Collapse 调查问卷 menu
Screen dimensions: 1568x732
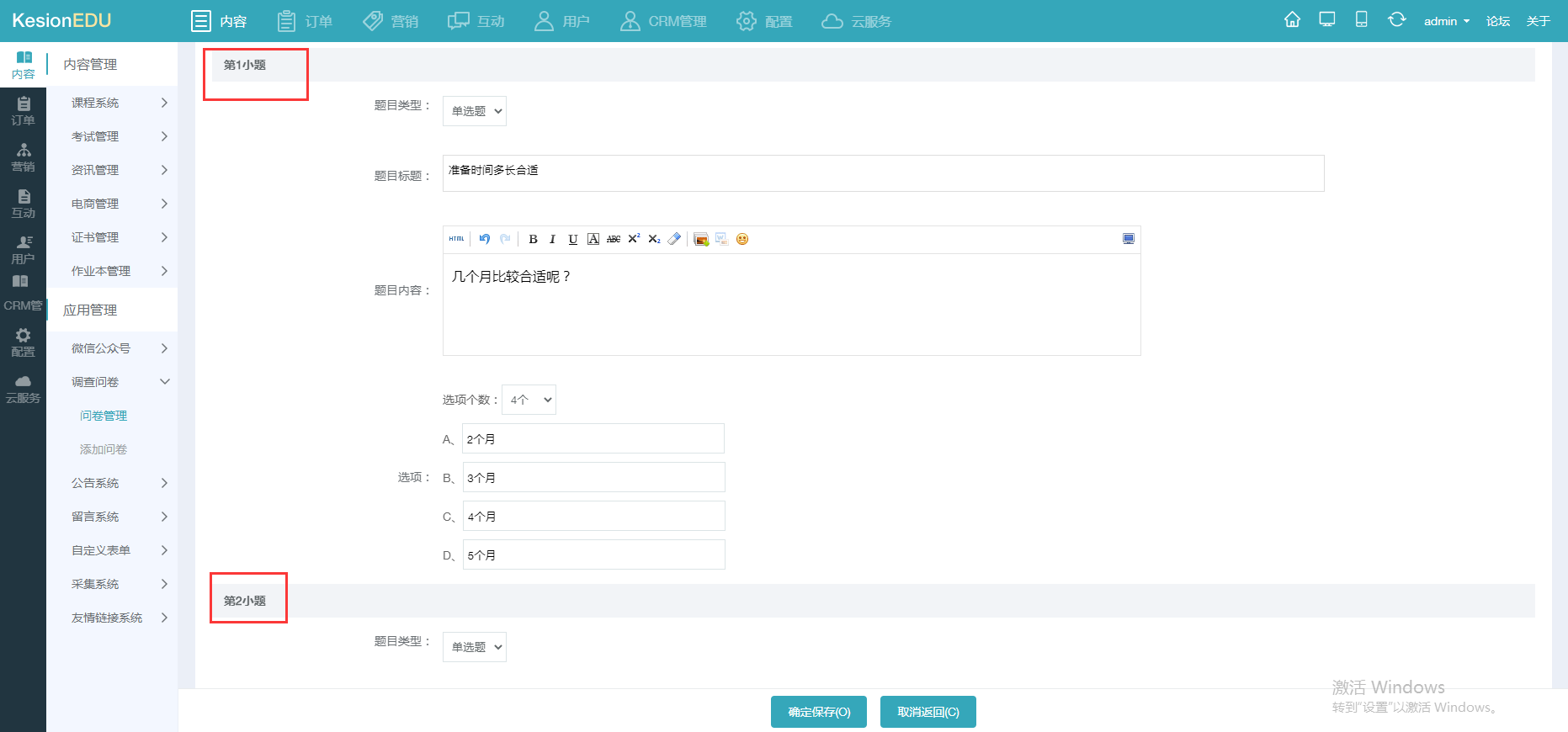pos(112,382)
